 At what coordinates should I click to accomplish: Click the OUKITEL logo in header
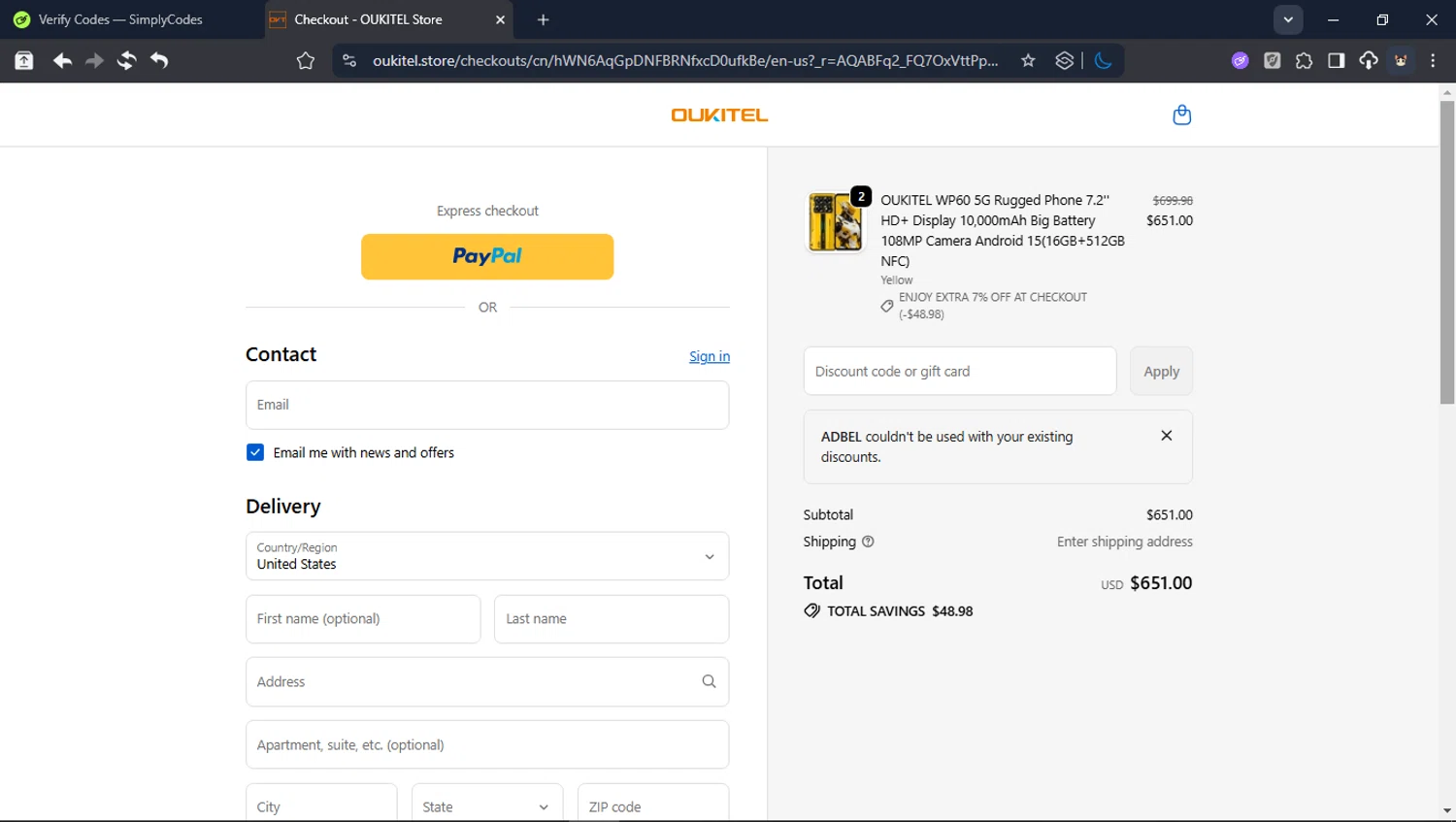(x=719, y=115)
